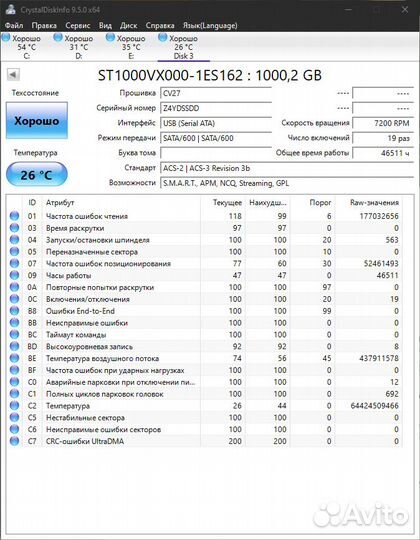Click the status orb for attribute B8
Screen dimensions: 420x540
(14, 311)
